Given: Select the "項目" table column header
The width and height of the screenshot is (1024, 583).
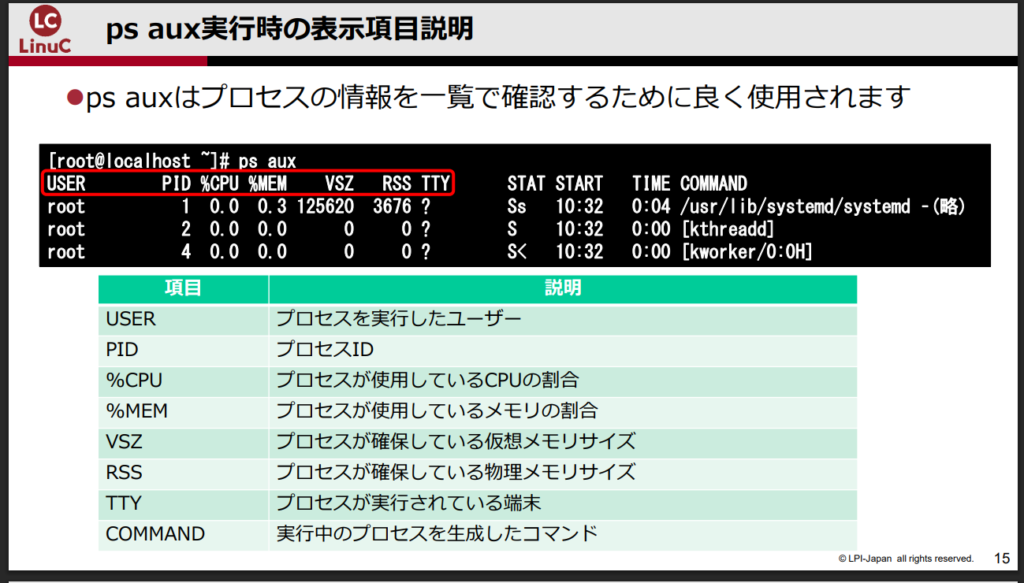Looking at the screenshot, I should point(183,289).
